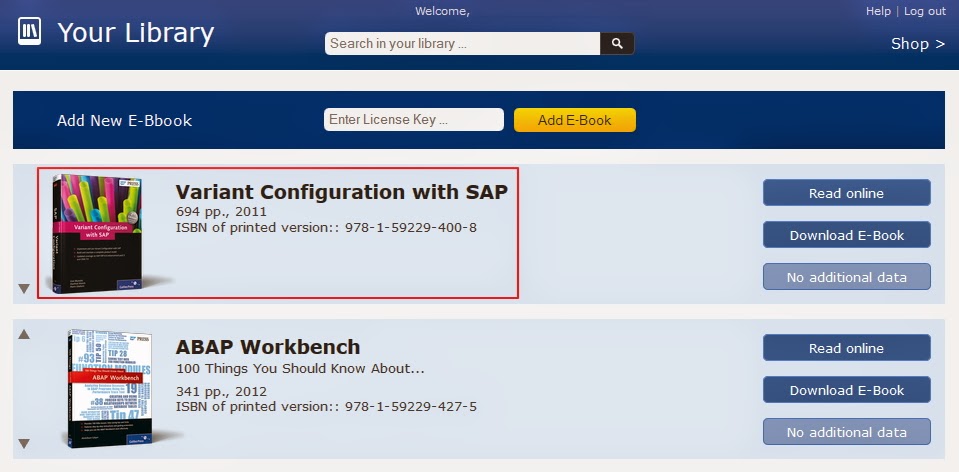Click No additional data for Variant Configuration

click(846, 277)
